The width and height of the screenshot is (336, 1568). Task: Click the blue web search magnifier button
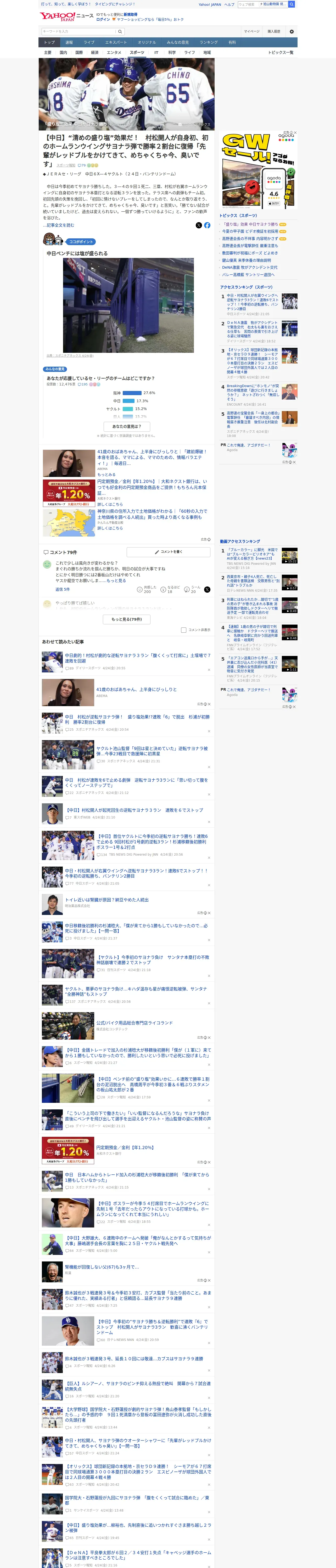pos(292,4)
